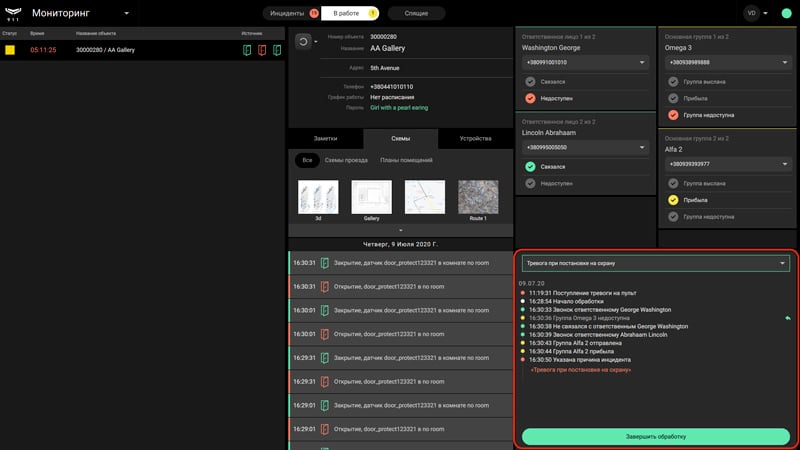This screenshot has height=450, width=800.
Task: Click password Girl with a pearl earing
Action: [x=399, y=108]
